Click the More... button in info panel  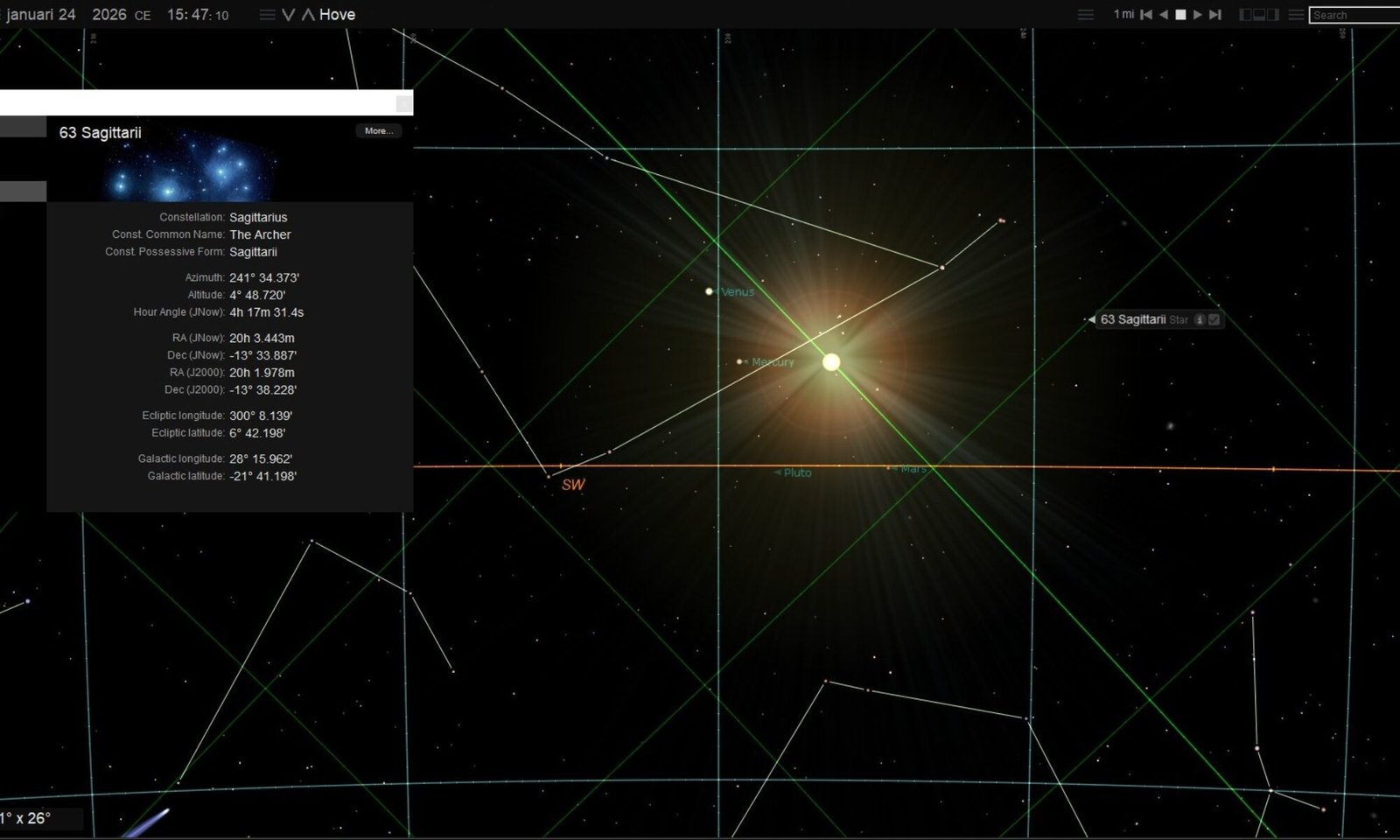coord(378,131)
